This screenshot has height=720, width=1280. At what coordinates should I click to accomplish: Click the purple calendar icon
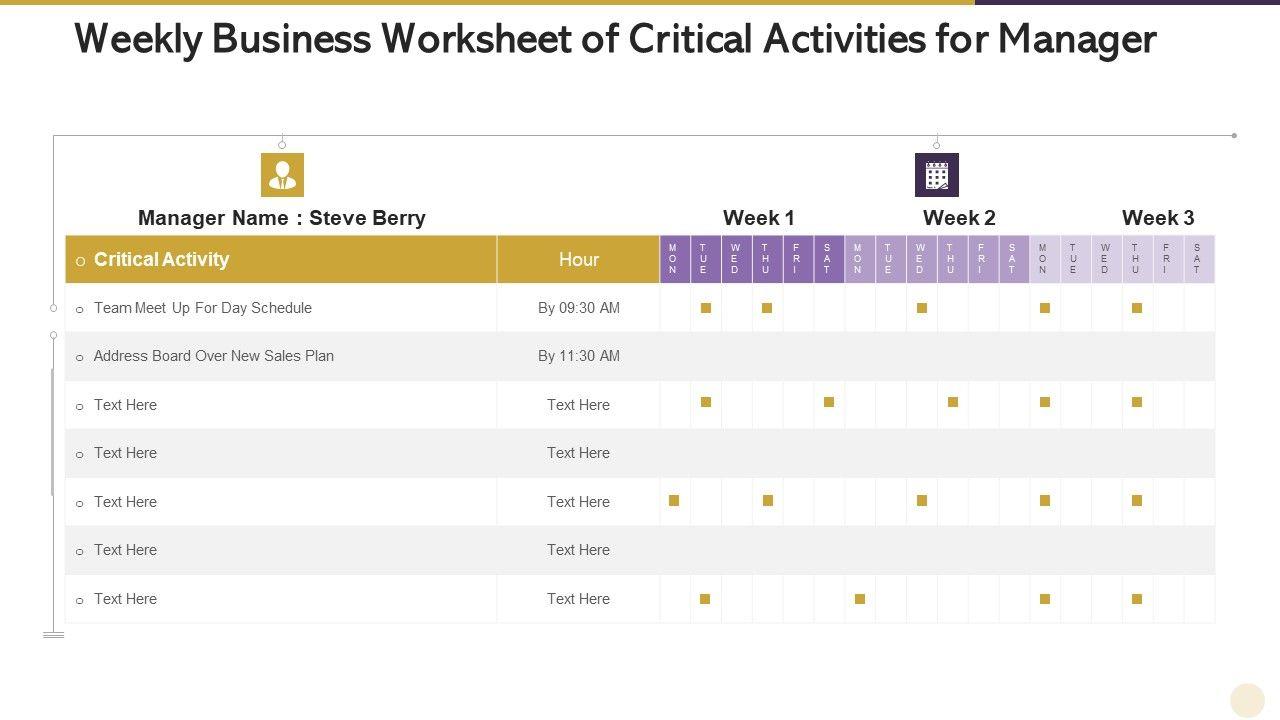936,175
